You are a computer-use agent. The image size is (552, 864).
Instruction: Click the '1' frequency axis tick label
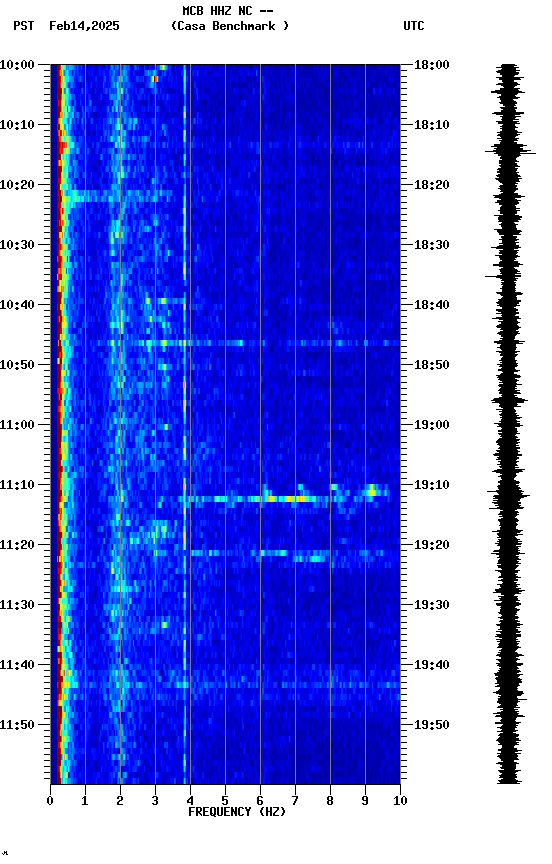tap(85, 801)
